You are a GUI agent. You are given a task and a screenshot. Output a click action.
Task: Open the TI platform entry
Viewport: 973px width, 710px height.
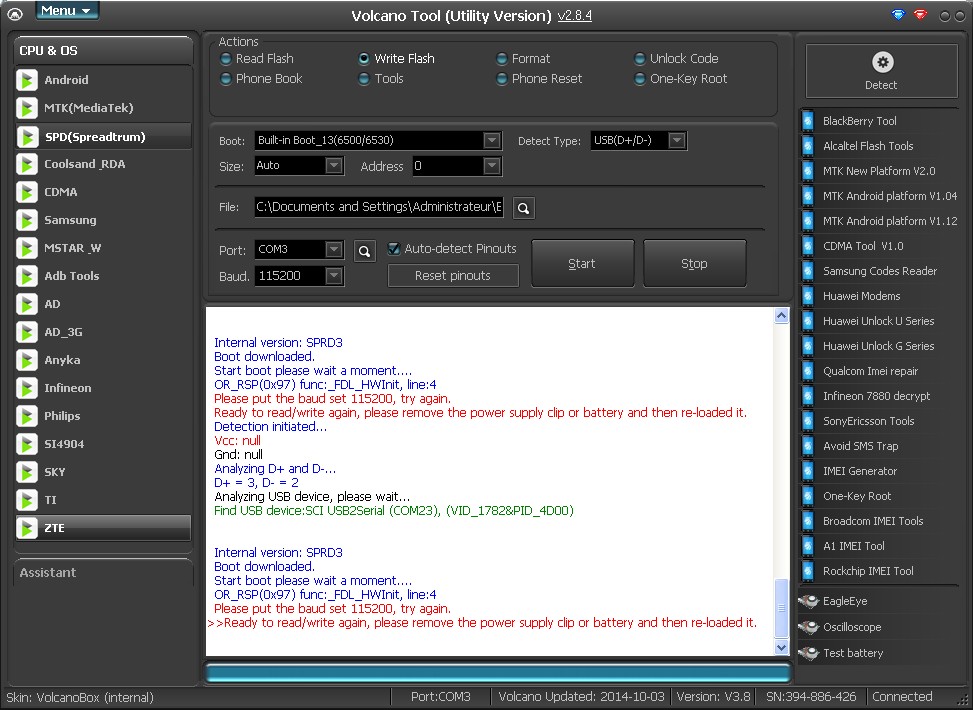[x=103, y=500]
